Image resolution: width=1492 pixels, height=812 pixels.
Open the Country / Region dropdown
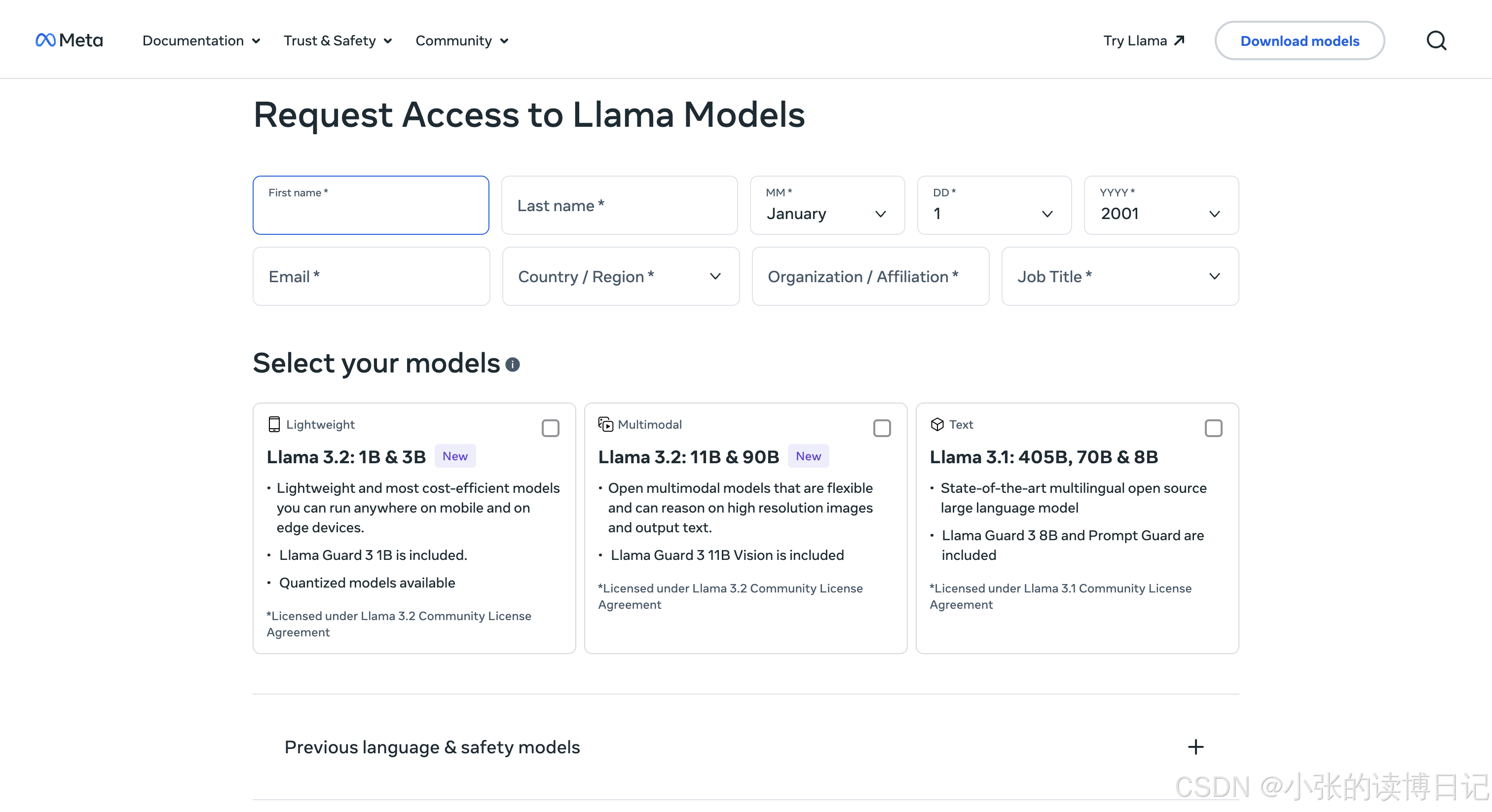pos(620,277)
